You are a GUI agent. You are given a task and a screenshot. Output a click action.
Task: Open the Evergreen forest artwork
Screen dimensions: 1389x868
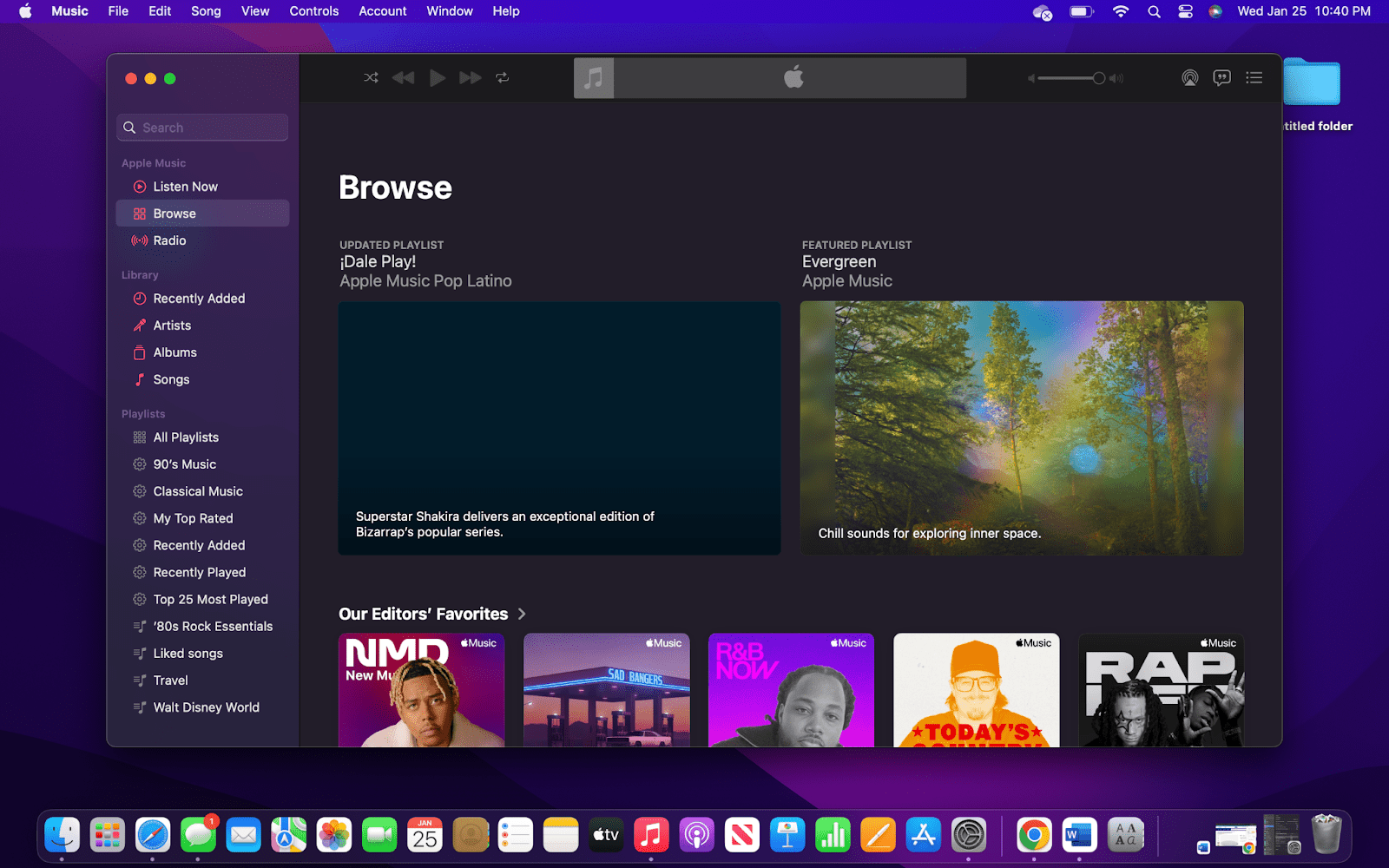click(1022, 428)
